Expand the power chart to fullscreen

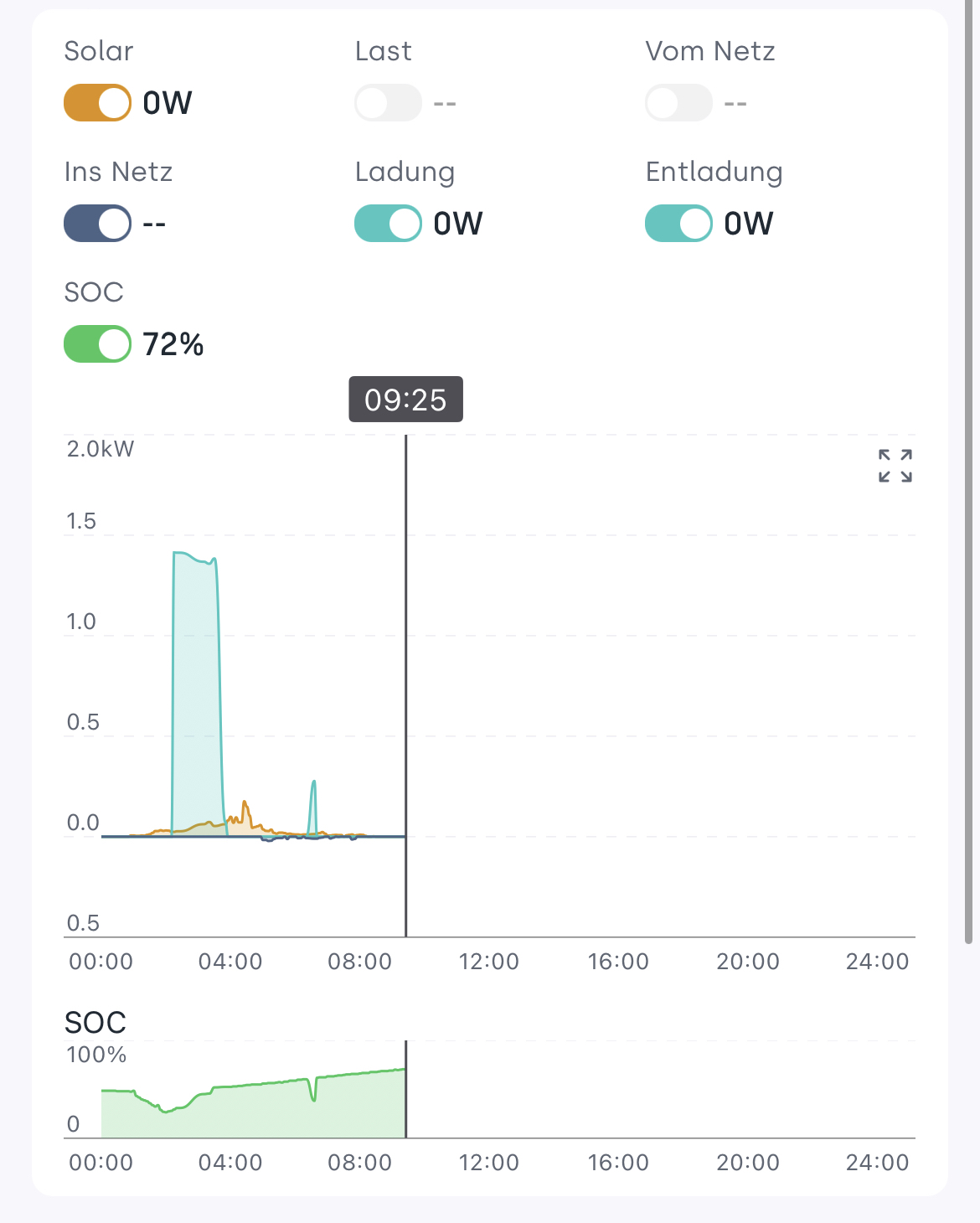[895, 466]
